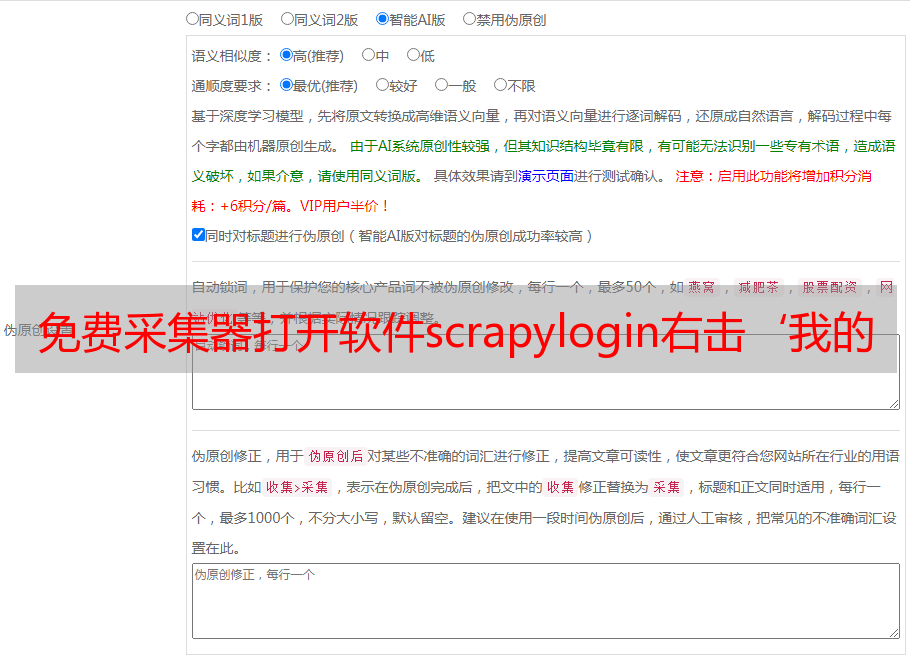This screenshot has width=911, height=658.
Task: Open the 演示页面 link
Action: [545, 176]
